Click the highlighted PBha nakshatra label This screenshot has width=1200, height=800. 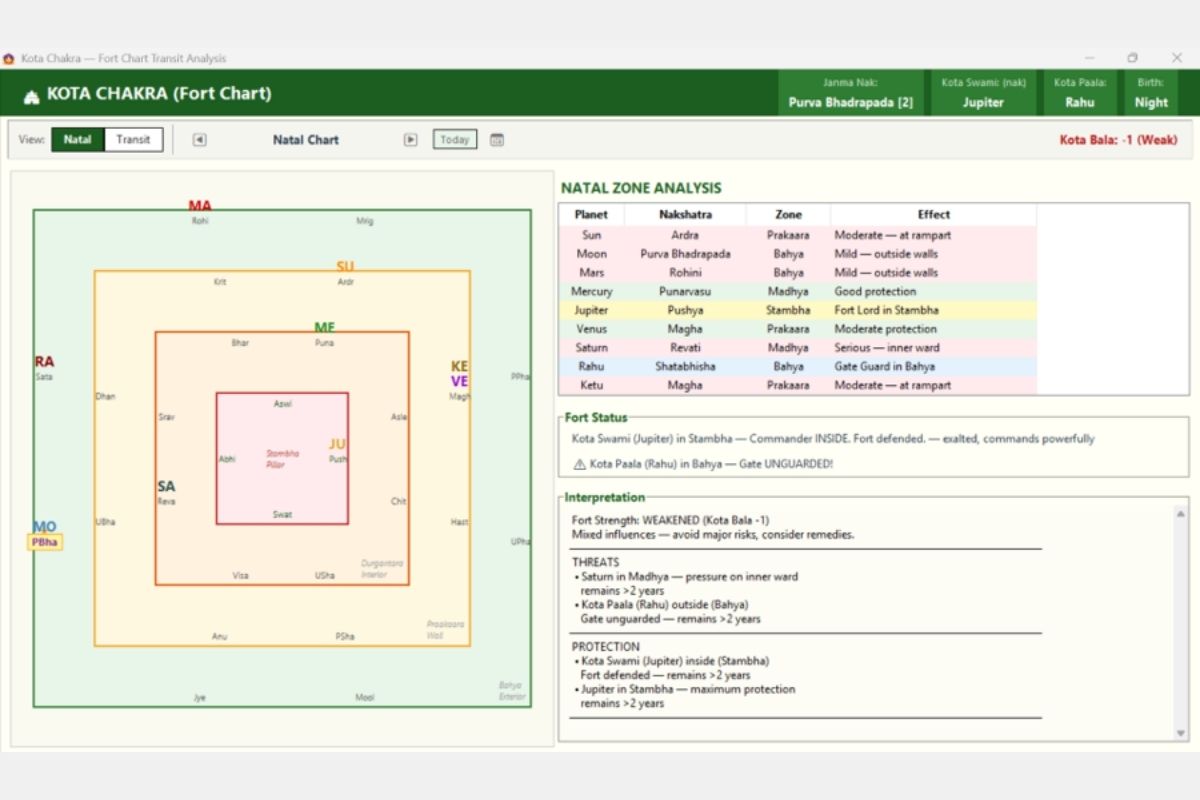[x=45, y=542]
